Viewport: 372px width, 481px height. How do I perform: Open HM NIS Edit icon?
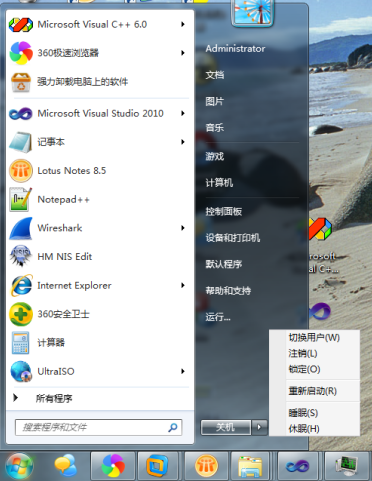click(x=21, y=257)
